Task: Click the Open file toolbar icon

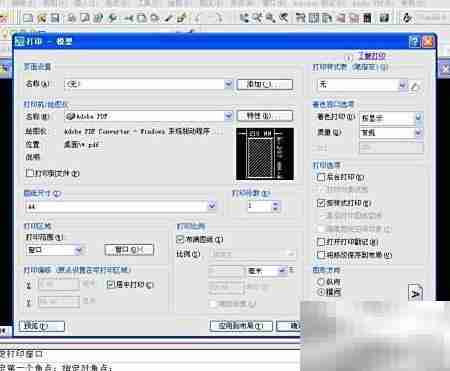Action: click(42, 18)
